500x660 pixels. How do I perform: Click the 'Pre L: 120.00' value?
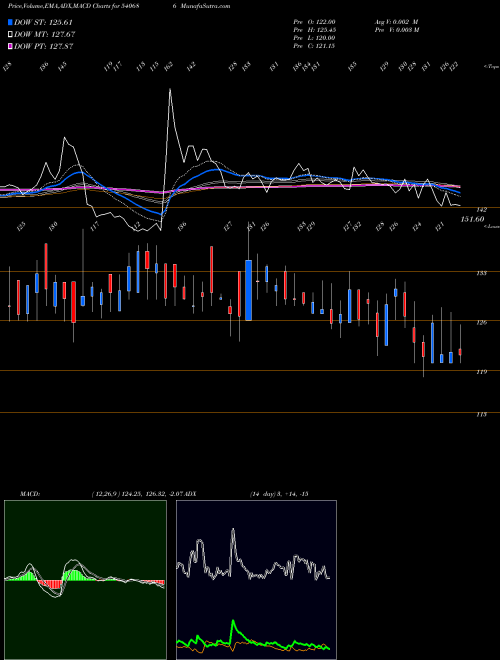[314, 38]
